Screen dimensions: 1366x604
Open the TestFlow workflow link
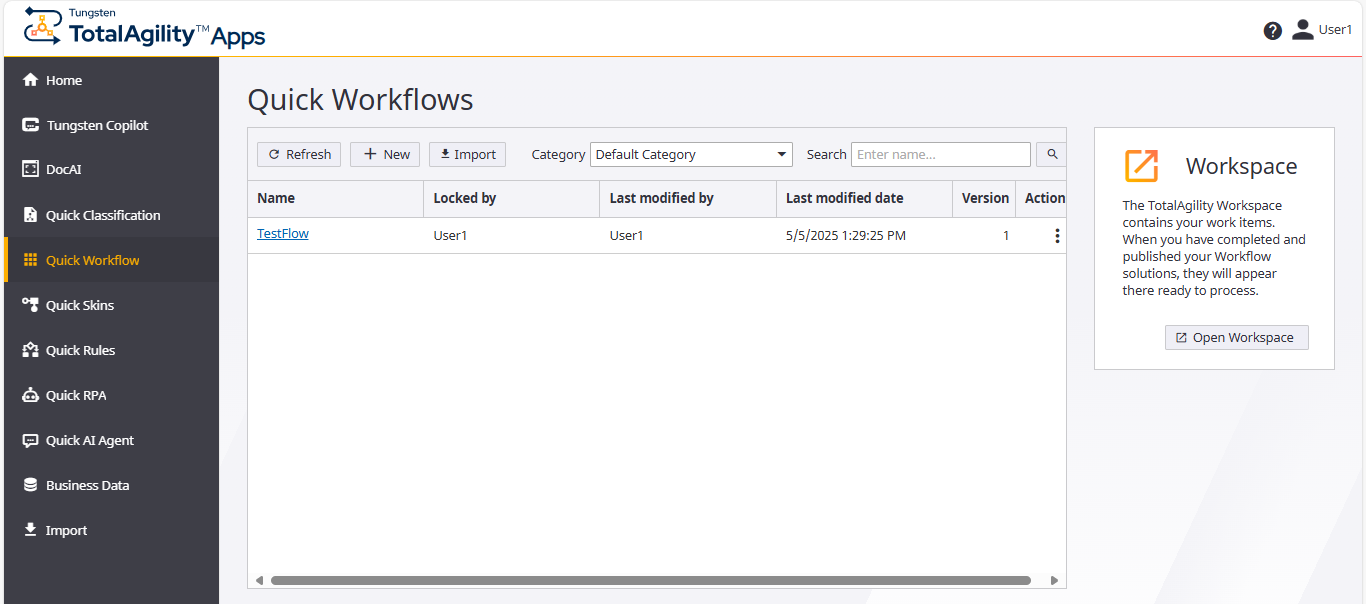[x=282, y=233]
